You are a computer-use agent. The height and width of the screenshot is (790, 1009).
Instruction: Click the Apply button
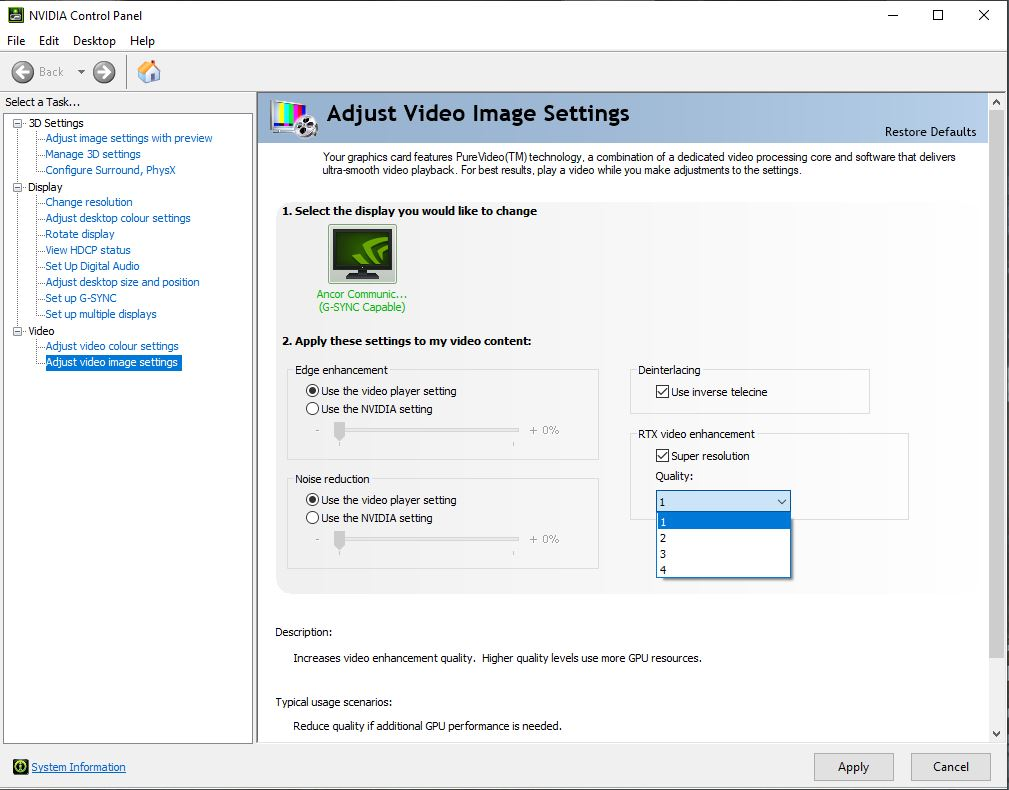pyautogui.click(x=853, y=767)
